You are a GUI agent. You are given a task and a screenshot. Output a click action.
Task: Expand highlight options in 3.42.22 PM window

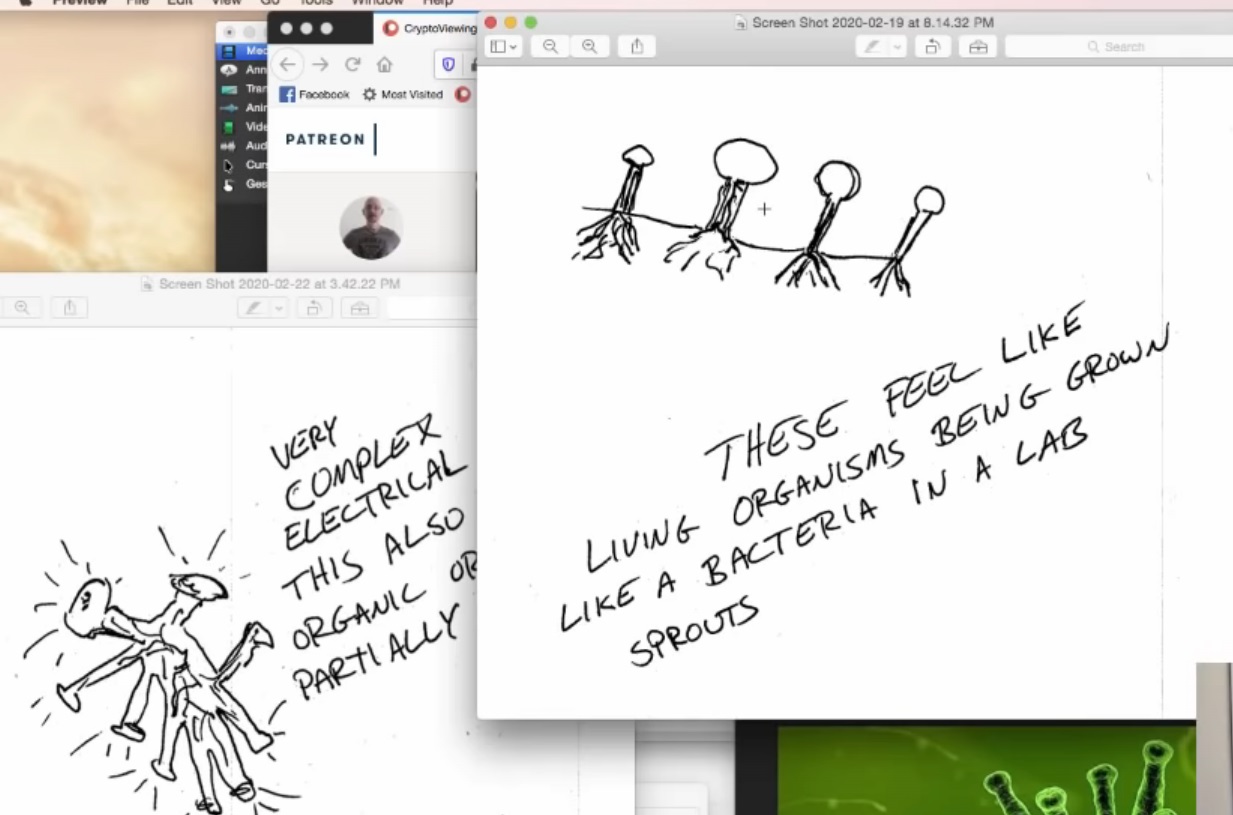[279, 309]
